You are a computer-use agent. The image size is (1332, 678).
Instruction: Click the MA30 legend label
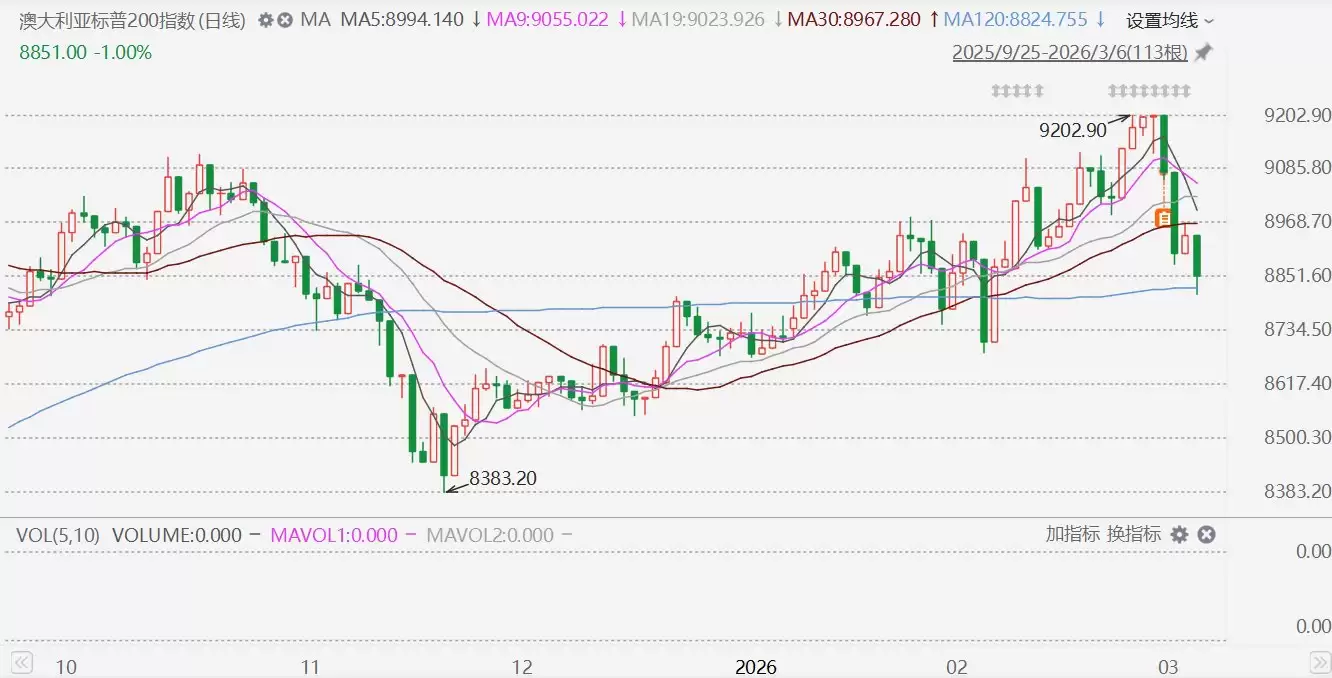[853, 20]
